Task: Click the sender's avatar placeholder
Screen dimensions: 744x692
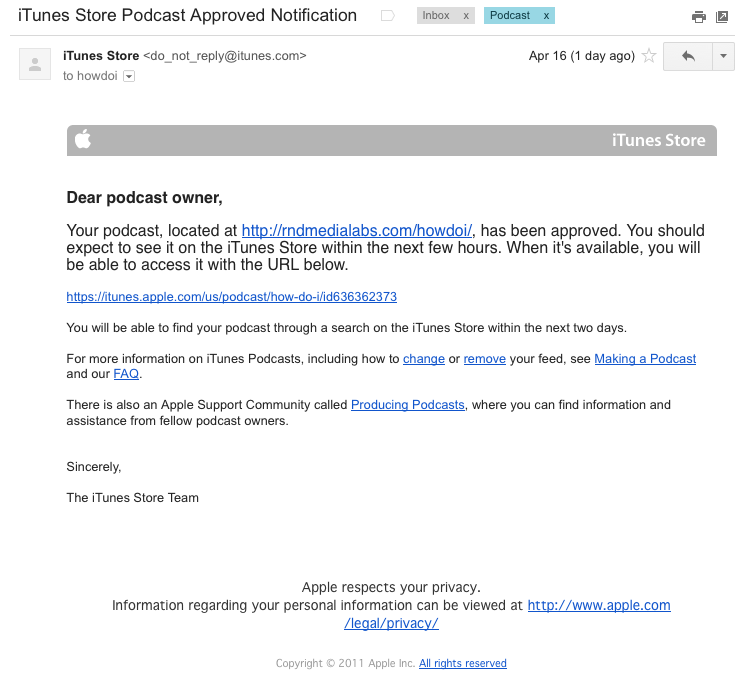Action: pos(35,64)
